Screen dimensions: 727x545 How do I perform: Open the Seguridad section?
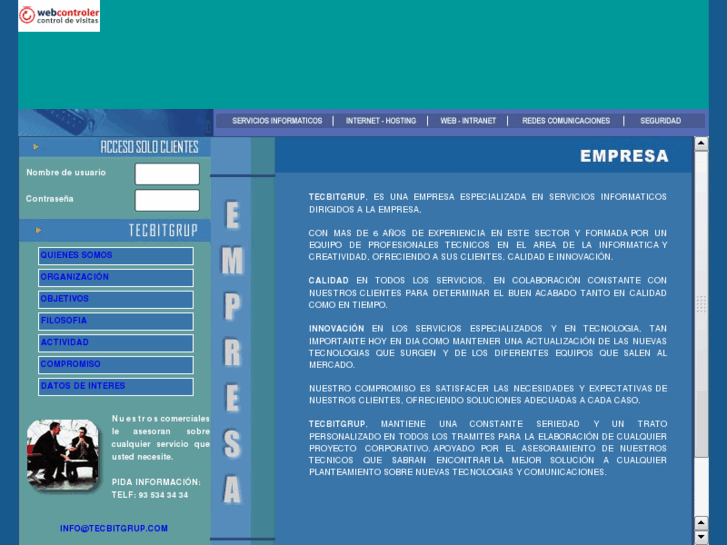click(x=660, y=121)
